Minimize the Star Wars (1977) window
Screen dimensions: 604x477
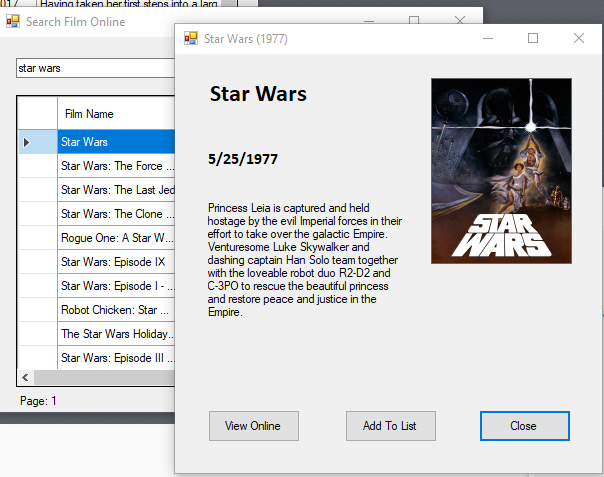click(488, 38)
